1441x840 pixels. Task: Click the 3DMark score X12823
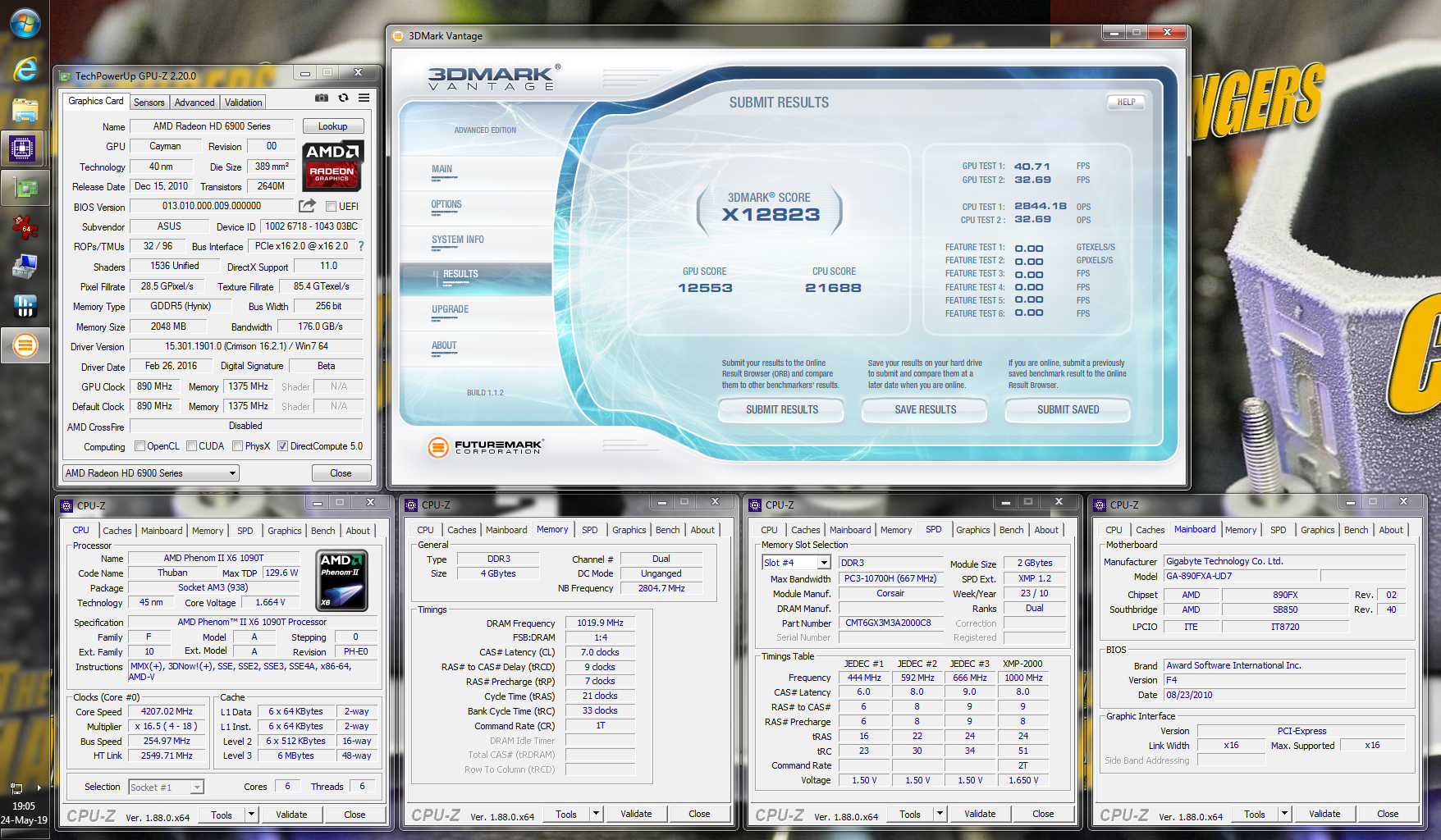click(x=771, y=215)
